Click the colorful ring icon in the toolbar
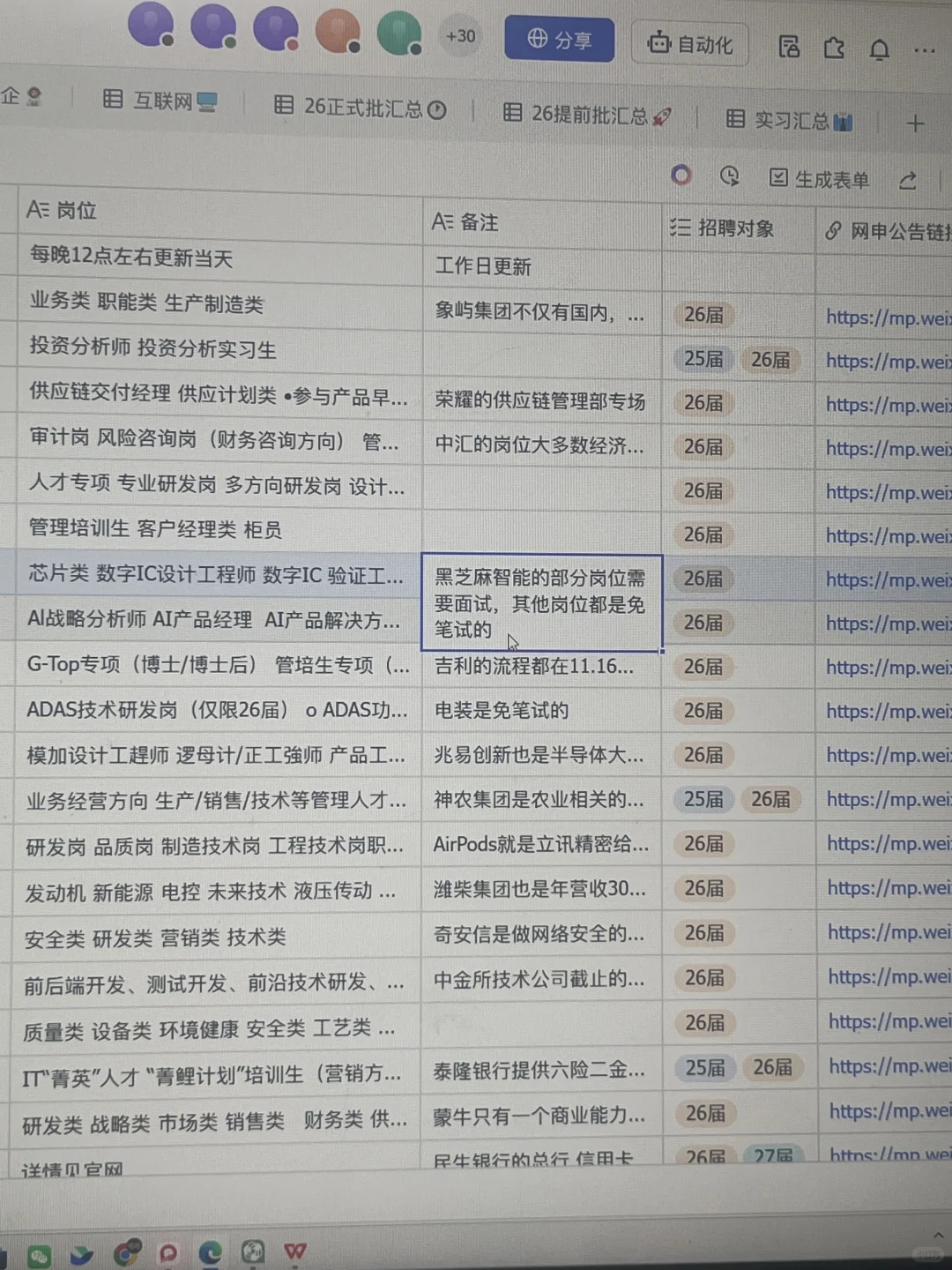Image resolution: width=952 pixels, height=1270 pixels. coord(681,175)
